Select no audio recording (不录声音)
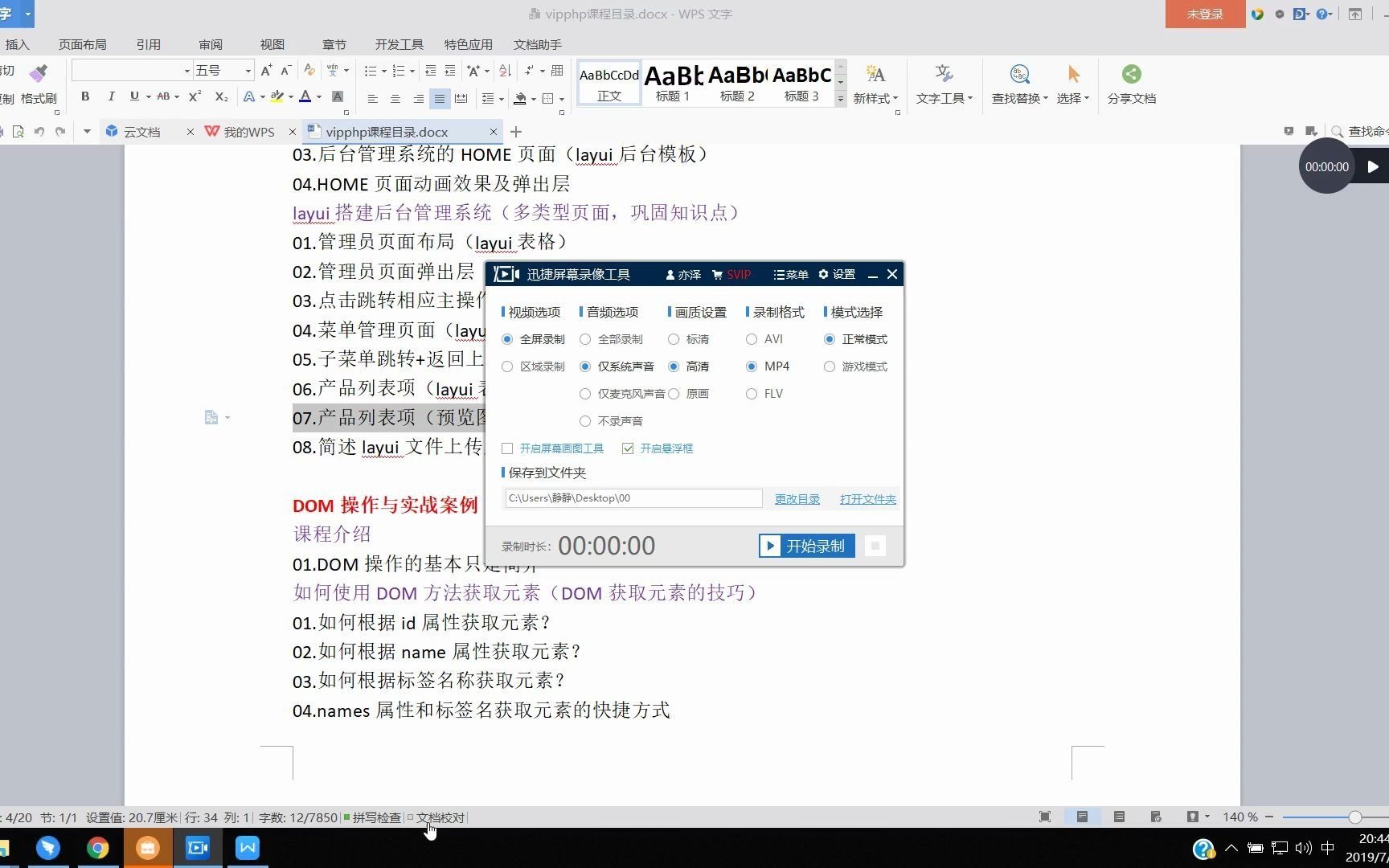The height and width of the screenshot is (868, 1389). tap(585, 421)
